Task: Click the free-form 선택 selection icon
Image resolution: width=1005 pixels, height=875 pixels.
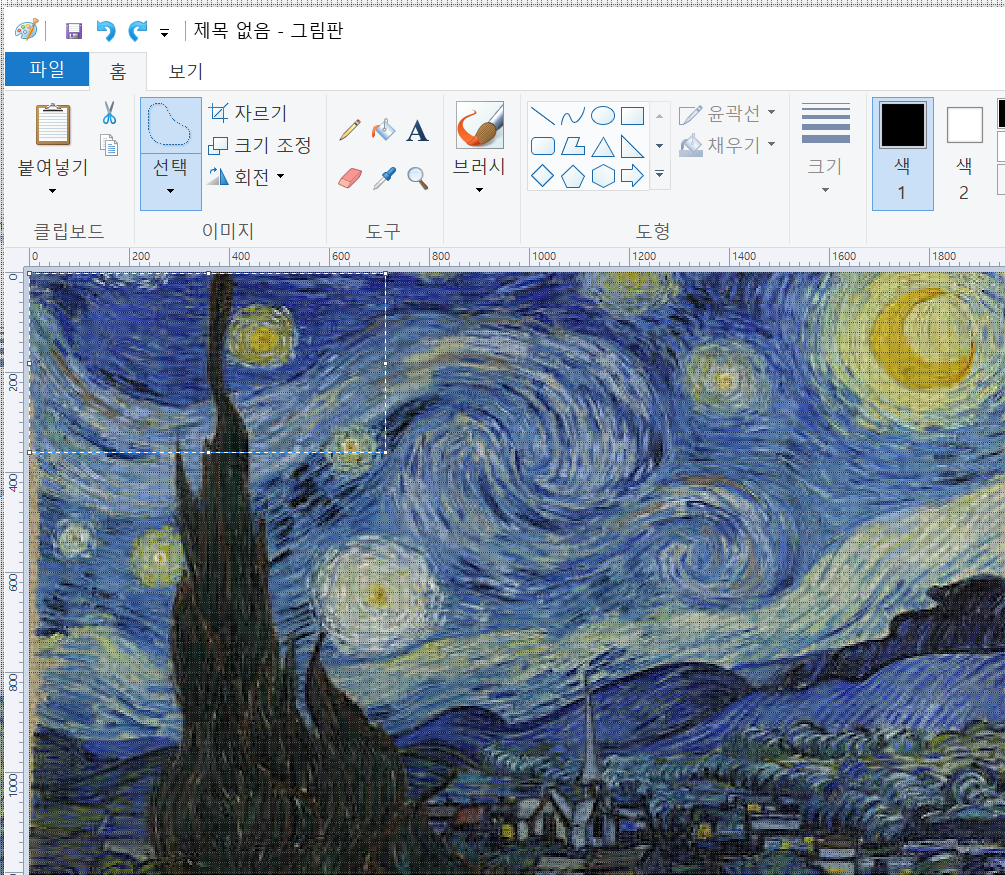Action: click(x=170, y=126)
